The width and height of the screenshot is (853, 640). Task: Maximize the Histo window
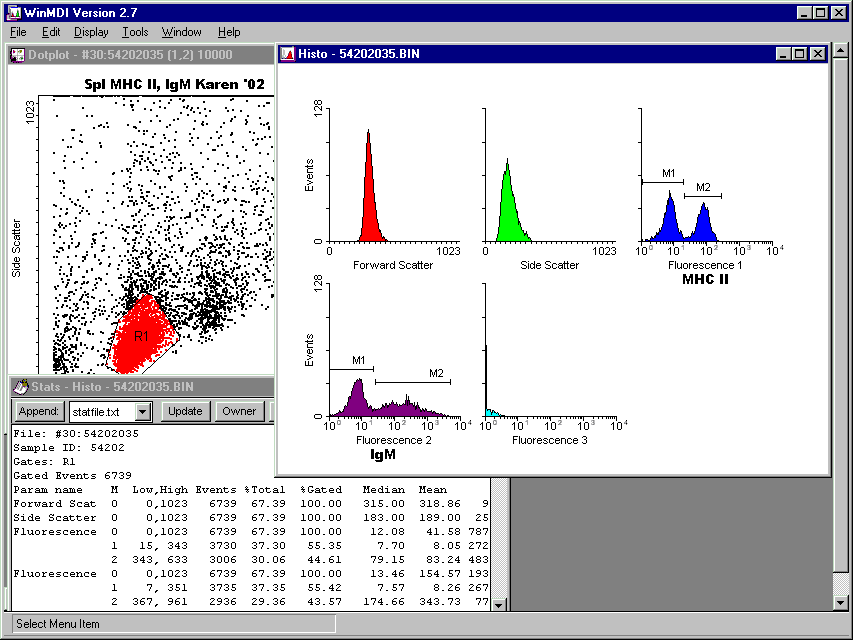coord(800,53)
